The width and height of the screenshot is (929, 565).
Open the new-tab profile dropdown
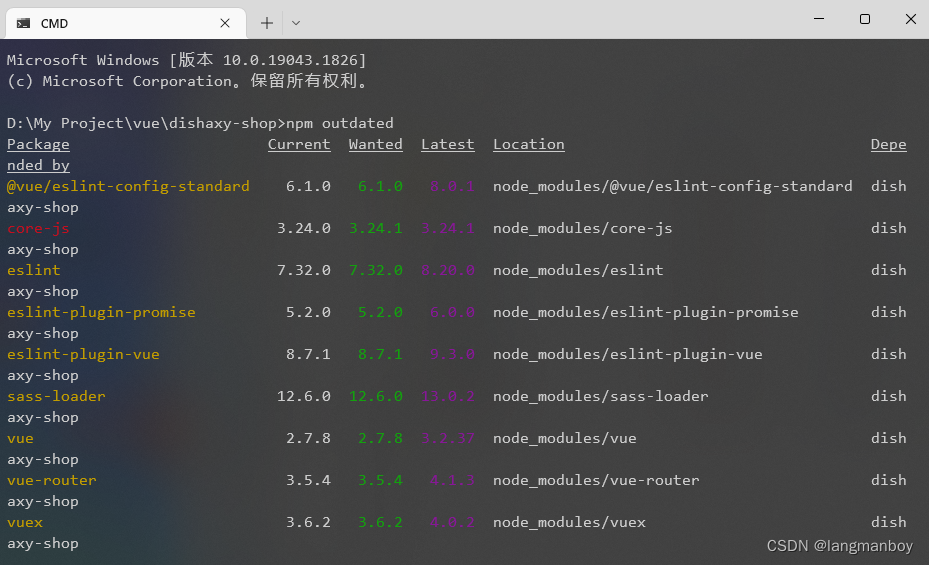point(296,23)
